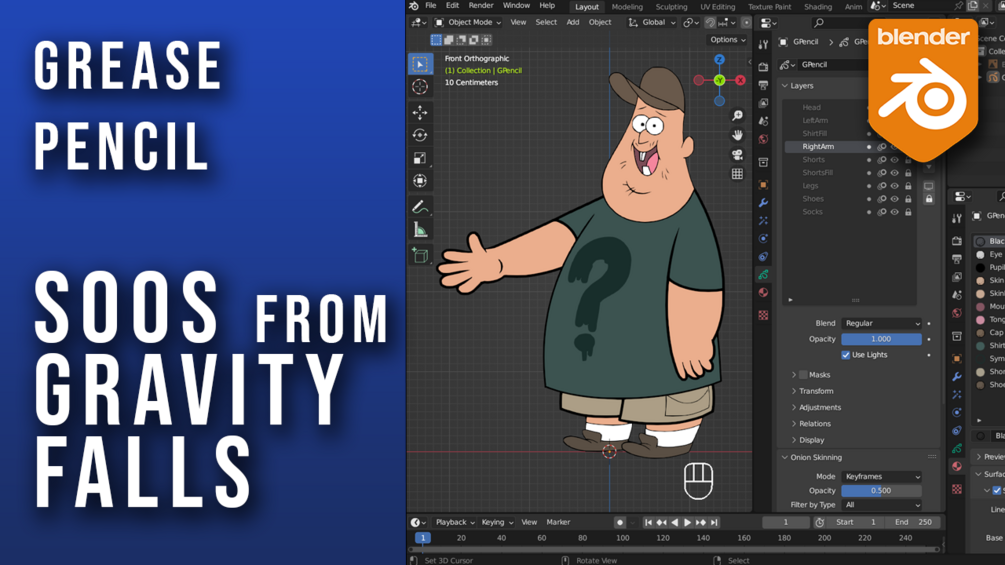Open the World properties globe tab
Viewport: 1005px width, 565px height.
(x=763, y=139)
